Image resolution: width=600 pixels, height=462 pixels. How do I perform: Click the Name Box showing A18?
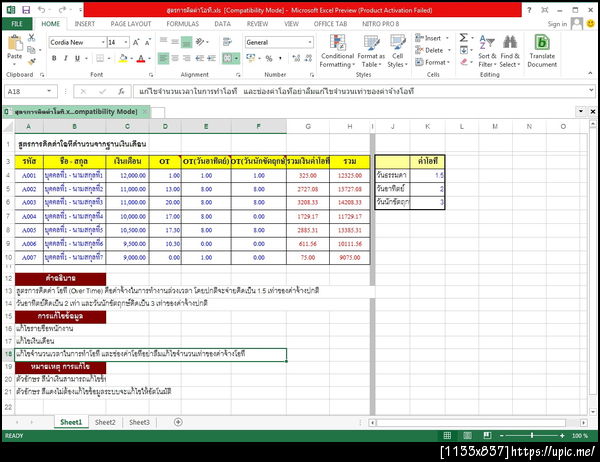[25, 91]
